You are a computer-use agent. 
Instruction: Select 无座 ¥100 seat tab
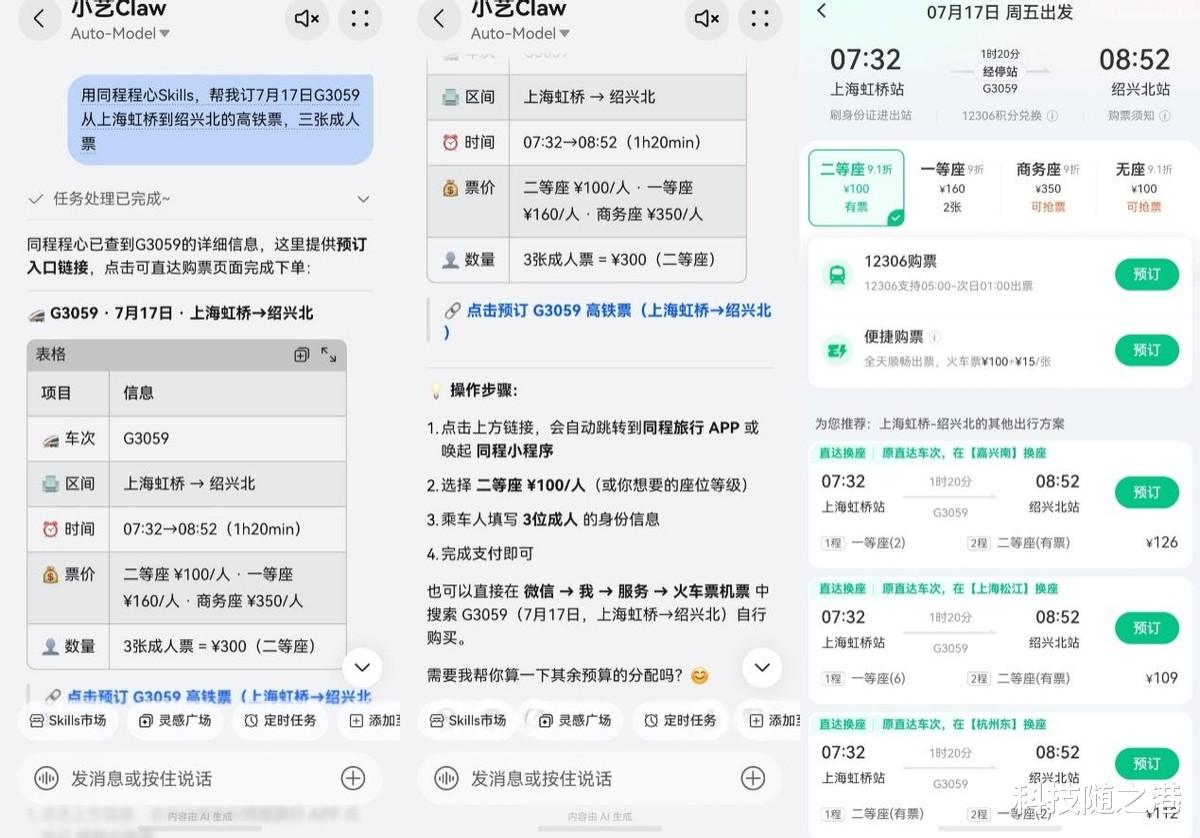point(1144,188)
